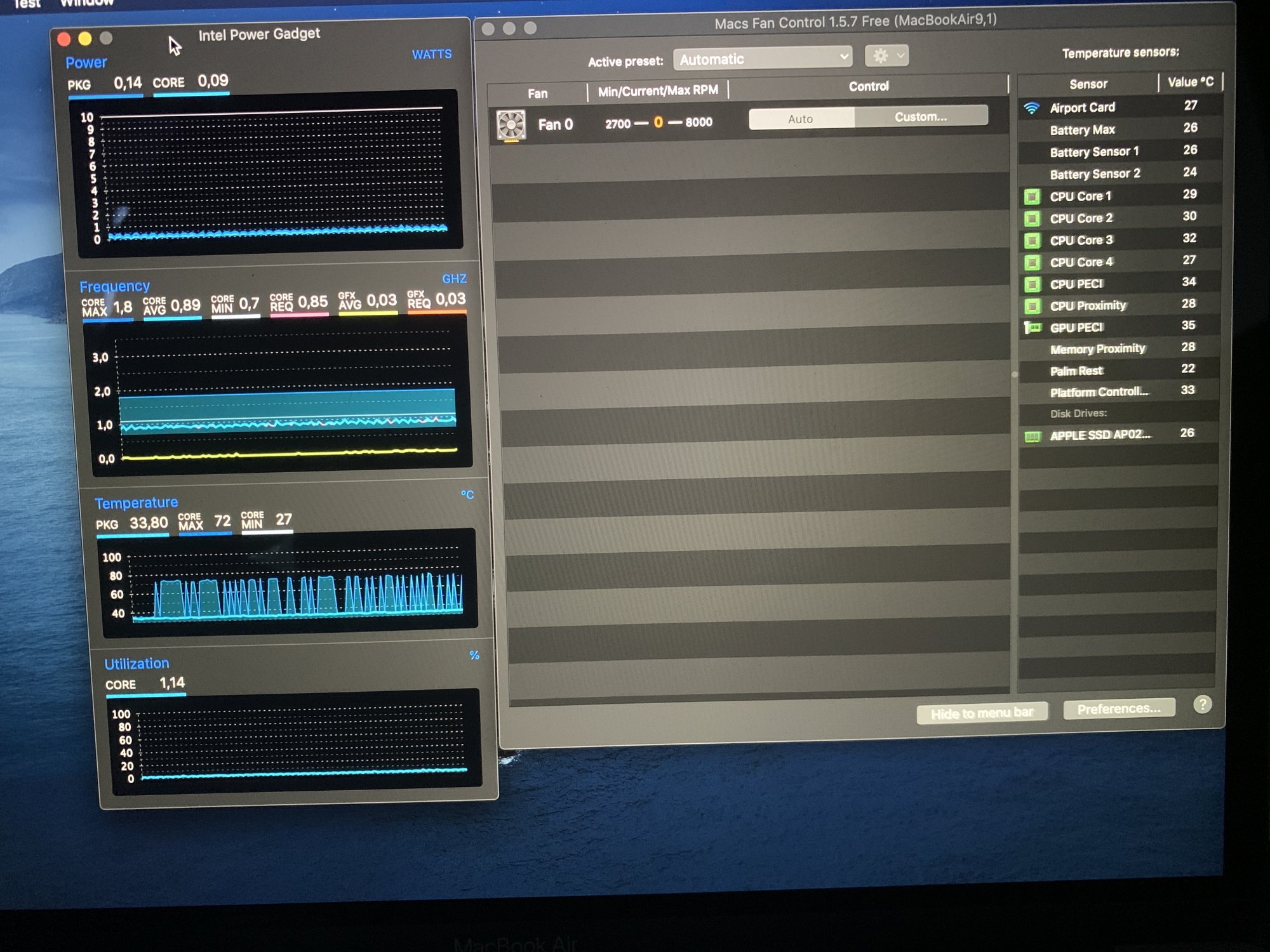1270x952 pixels.
Task: Click the GPU PECI graphics card icon
Action: click(x=1033, y=327)
